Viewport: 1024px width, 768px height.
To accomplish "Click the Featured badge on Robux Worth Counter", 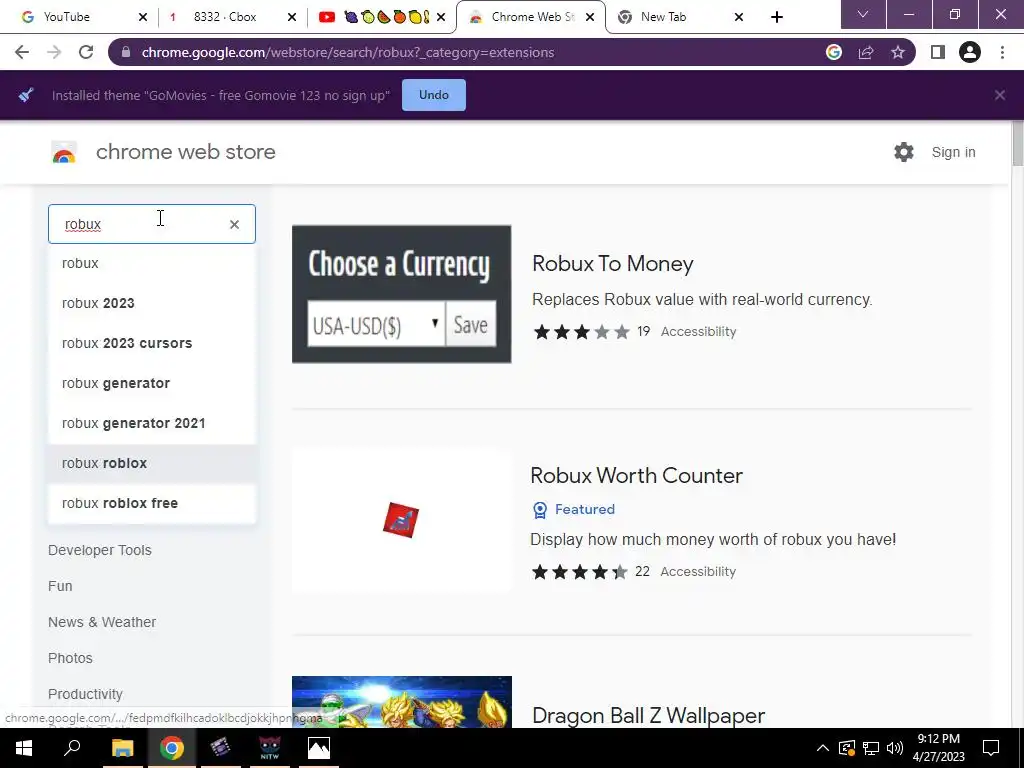I will point(574,509).
